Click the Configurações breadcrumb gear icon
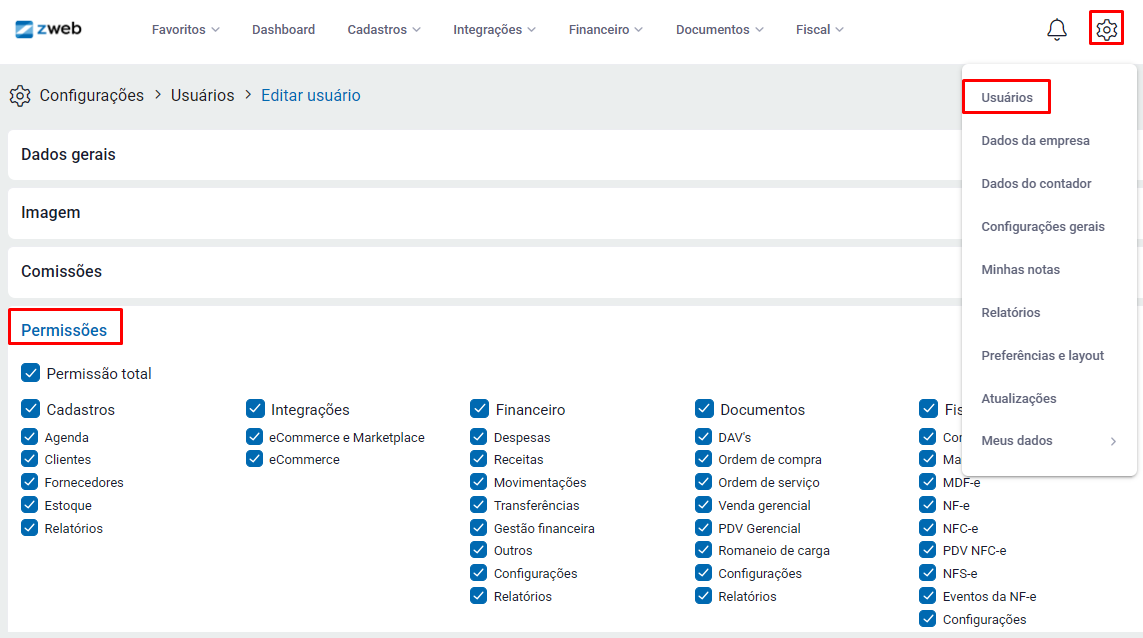 pyautogui.click(x=20, y=96)
